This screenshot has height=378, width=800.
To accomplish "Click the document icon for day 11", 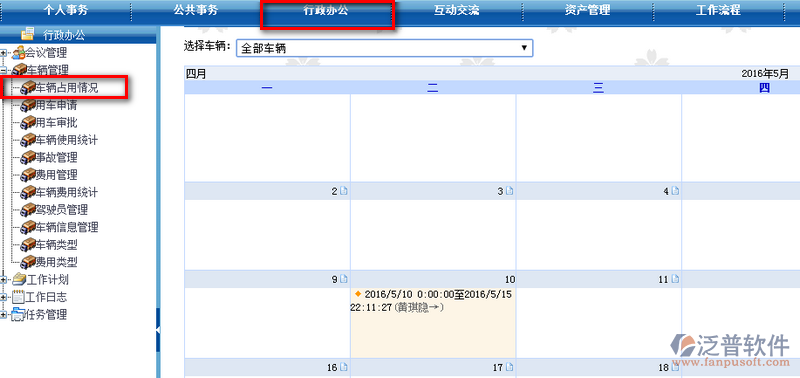I will tap(675, 279).
